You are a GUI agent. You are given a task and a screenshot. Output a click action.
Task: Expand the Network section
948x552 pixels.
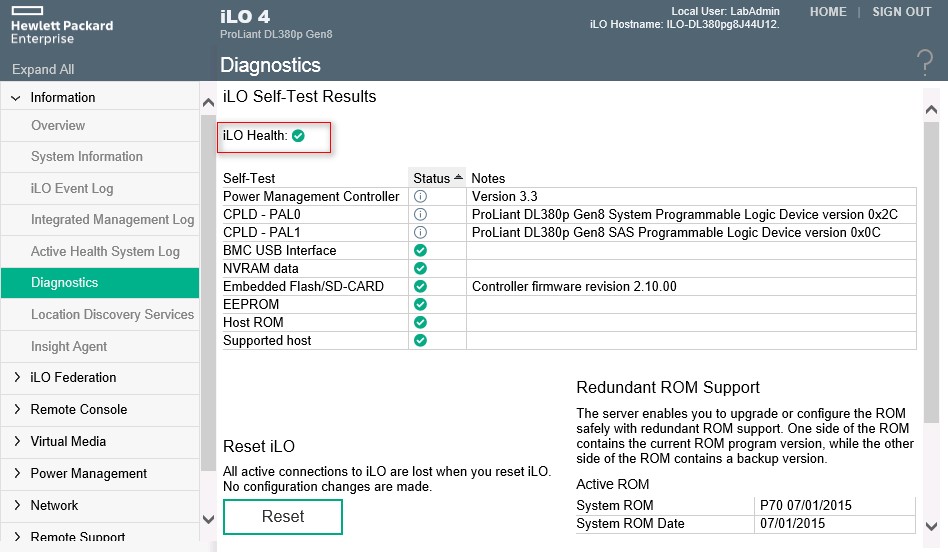[16, 505]
